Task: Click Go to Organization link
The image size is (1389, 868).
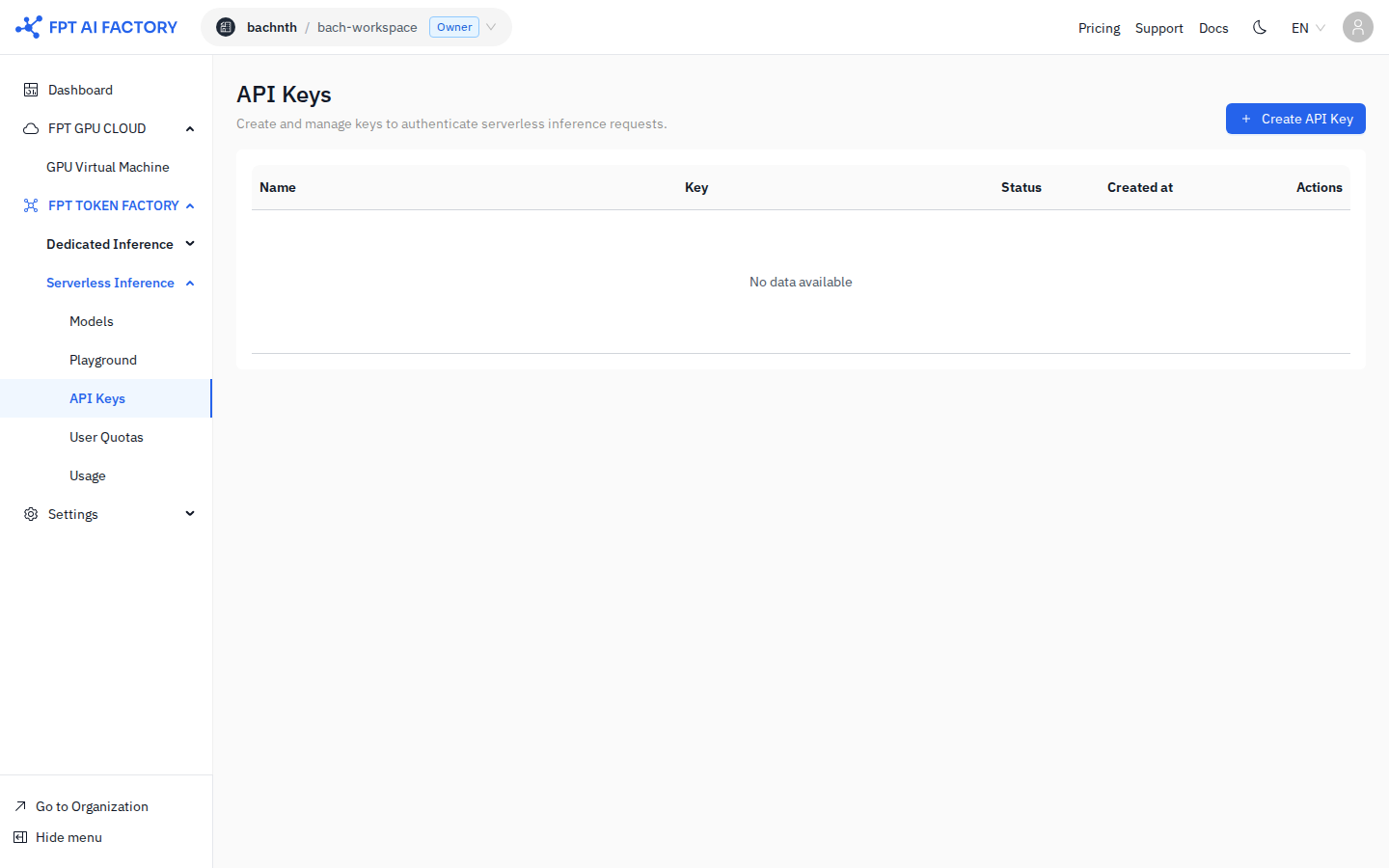Action: click(92, 806)
